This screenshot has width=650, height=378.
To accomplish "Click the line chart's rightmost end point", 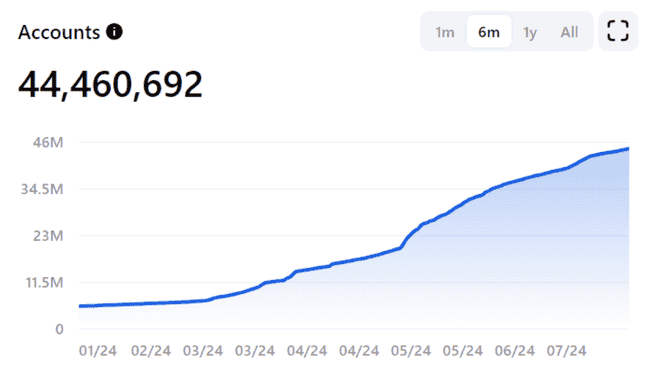I will click(628, 149).
